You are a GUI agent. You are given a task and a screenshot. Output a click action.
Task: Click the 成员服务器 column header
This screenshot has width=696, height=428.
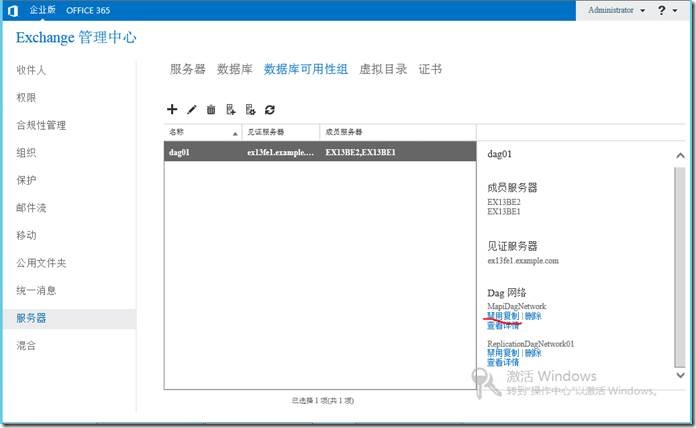pos(398,132)
